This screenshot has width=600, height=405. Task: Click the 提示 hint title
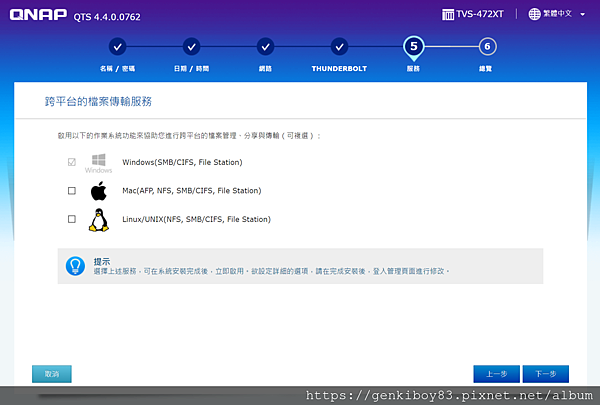click(102, 261)
